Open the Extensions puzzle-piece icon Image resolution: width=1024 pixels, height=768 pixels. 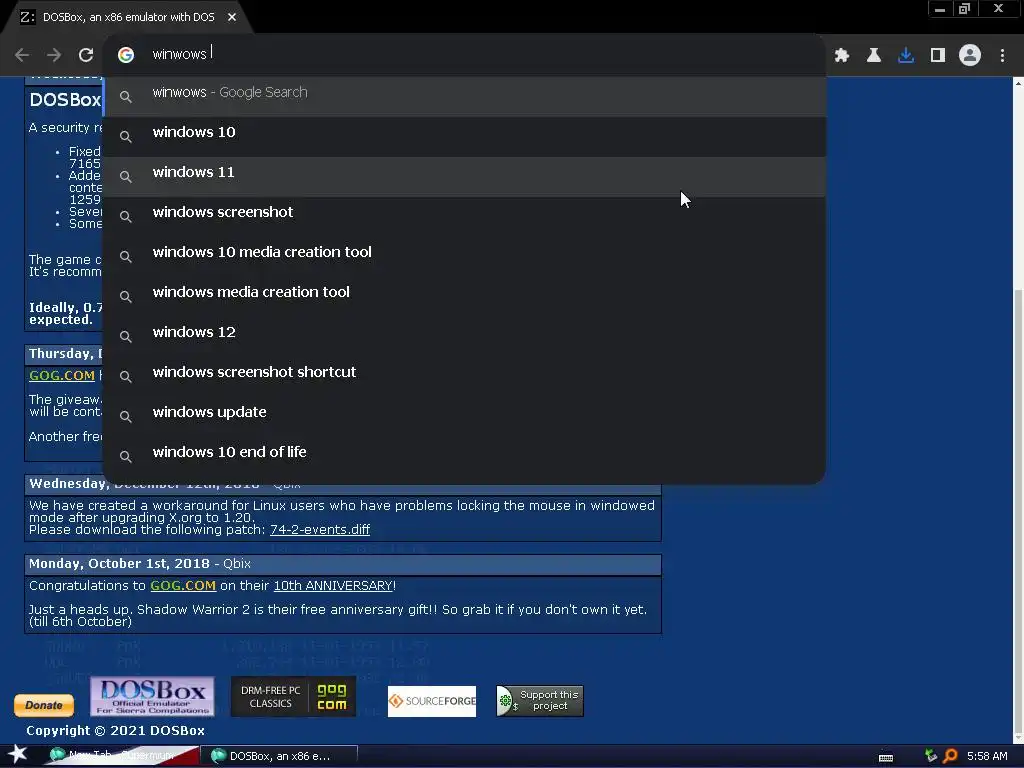coord(842,56)
